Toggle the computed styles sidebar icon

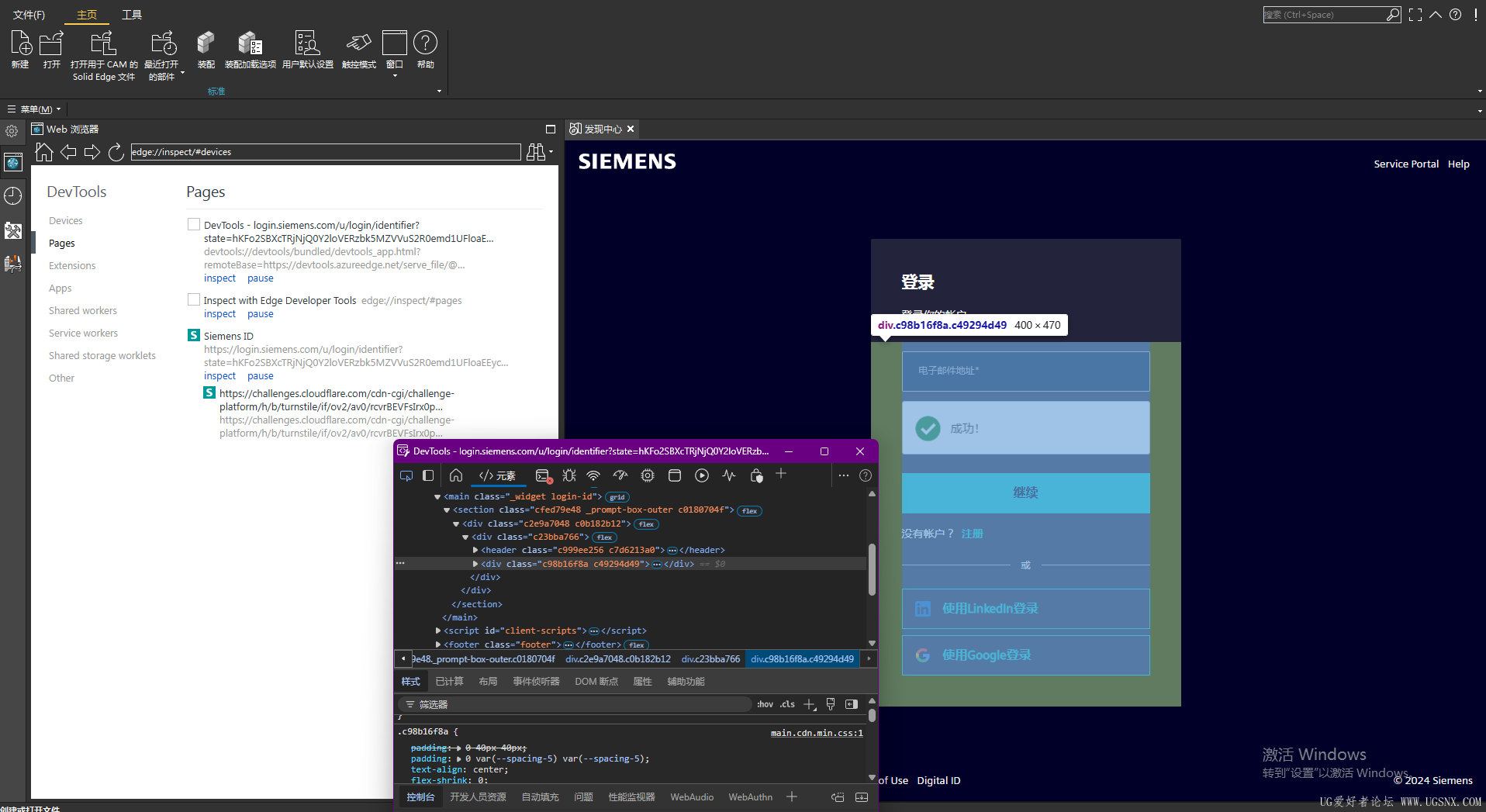point(852,704)
